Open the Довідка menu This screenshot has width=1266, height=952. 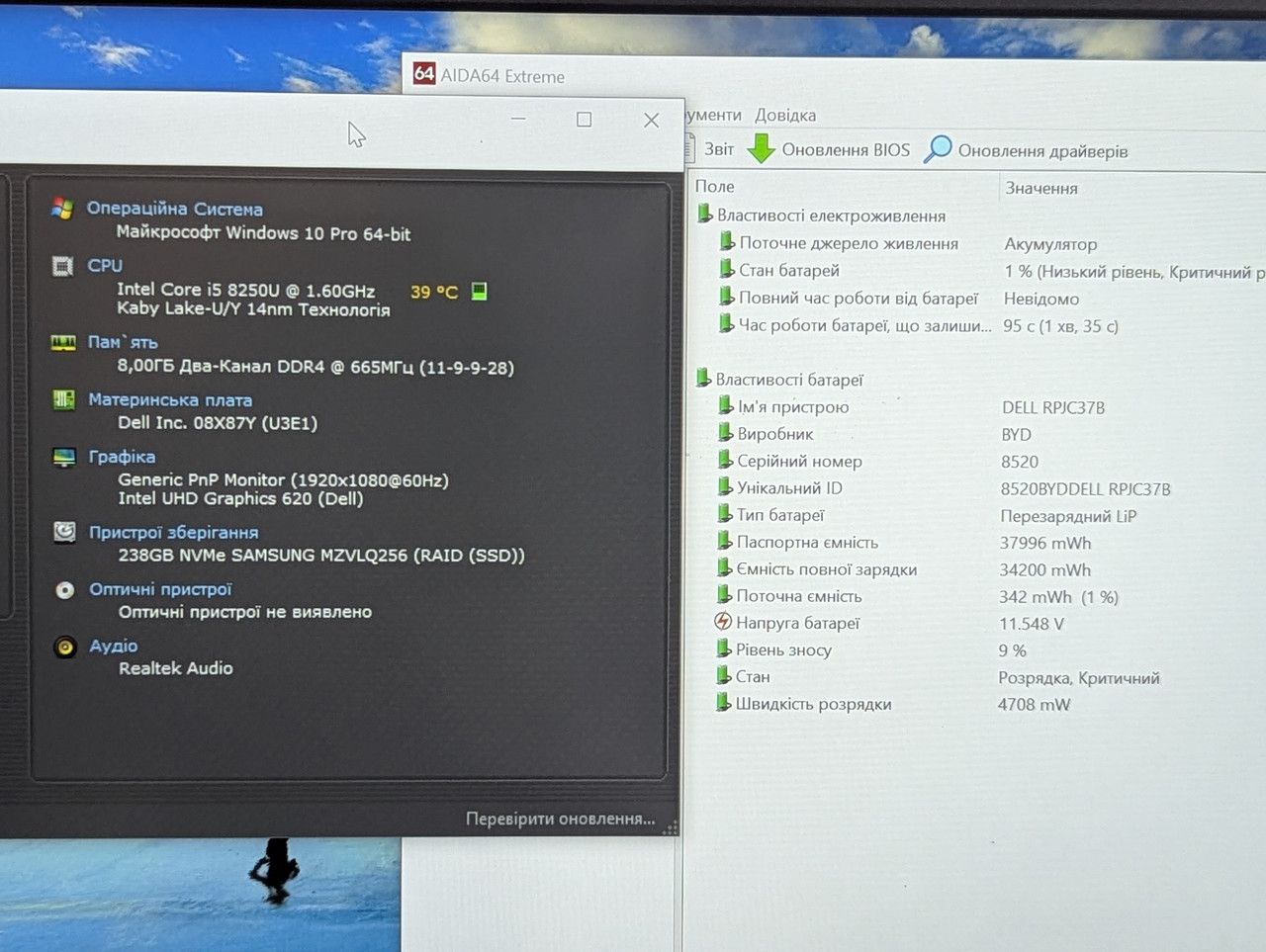click(785, 115)
